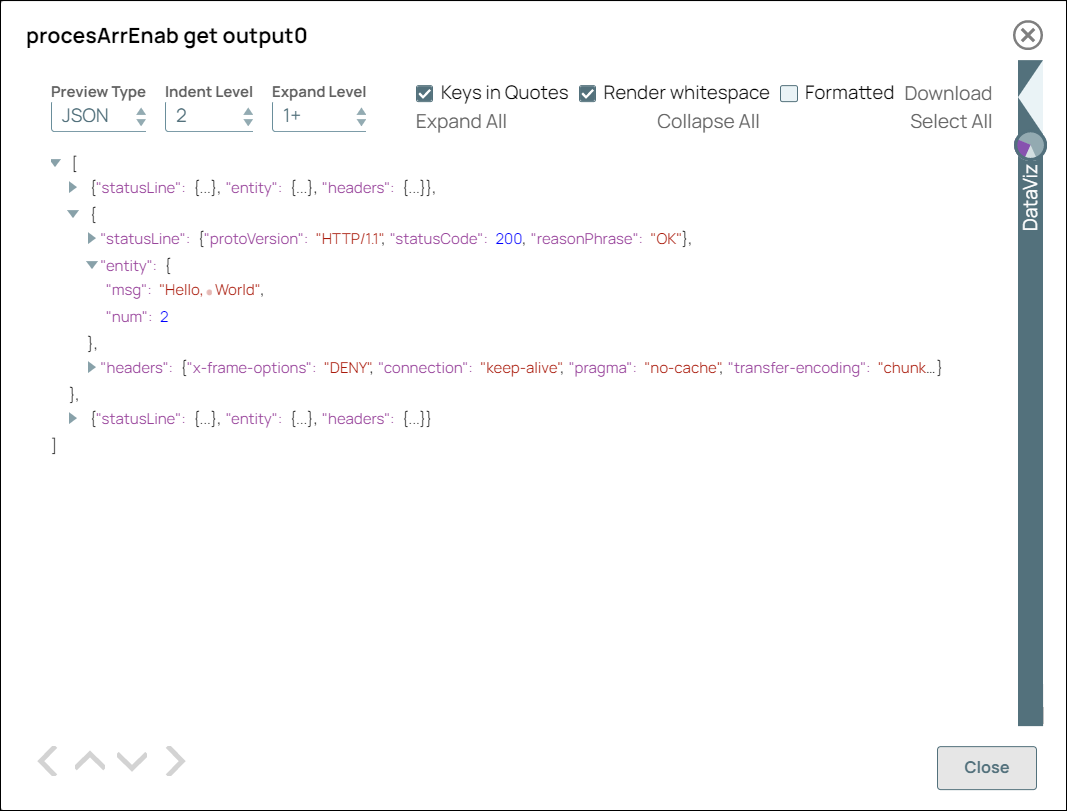The width and height of the screenshot is (1067, 811).
Task: Click the Select All option
Action: click(x=950, y=121)
